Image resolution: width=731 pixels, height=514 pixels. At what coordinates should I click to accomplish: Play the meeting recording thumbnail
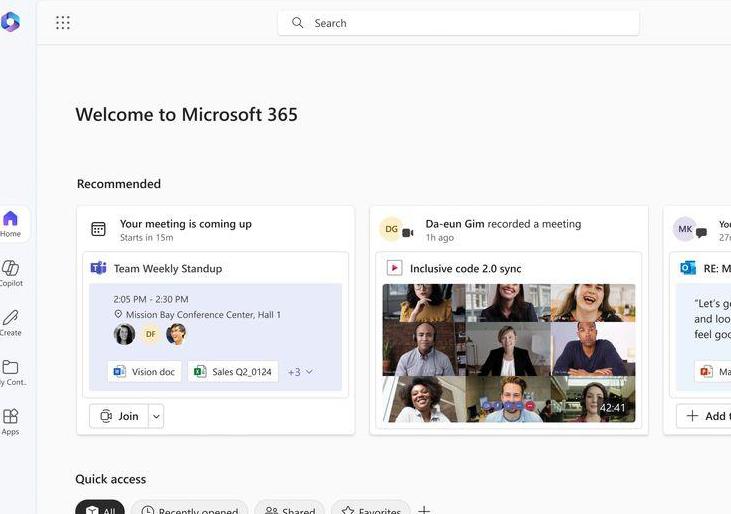[x=509, y=353]
